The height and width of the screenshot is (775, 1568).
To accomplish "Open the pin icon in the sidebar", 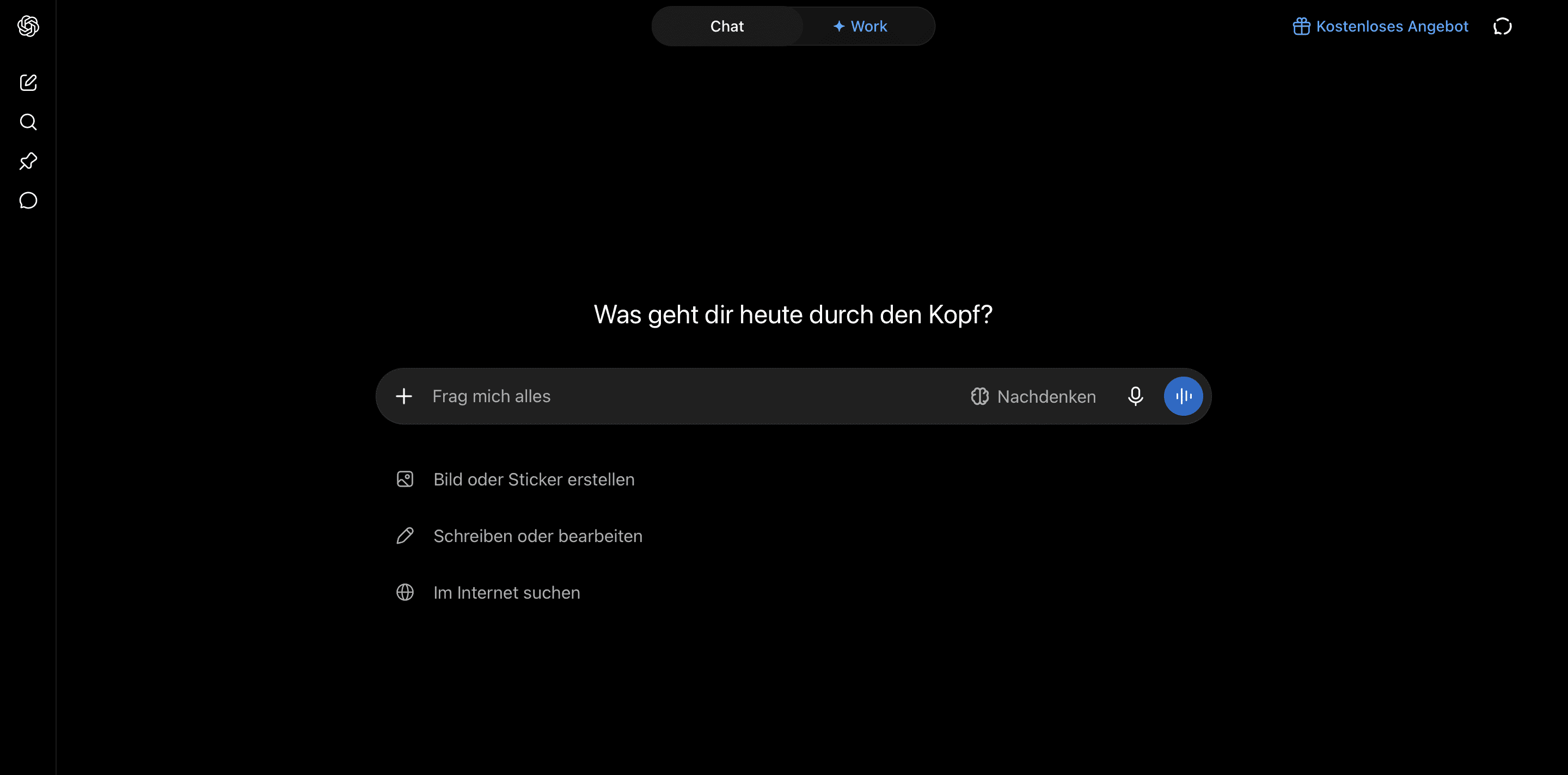I will (x=28, y=161).
